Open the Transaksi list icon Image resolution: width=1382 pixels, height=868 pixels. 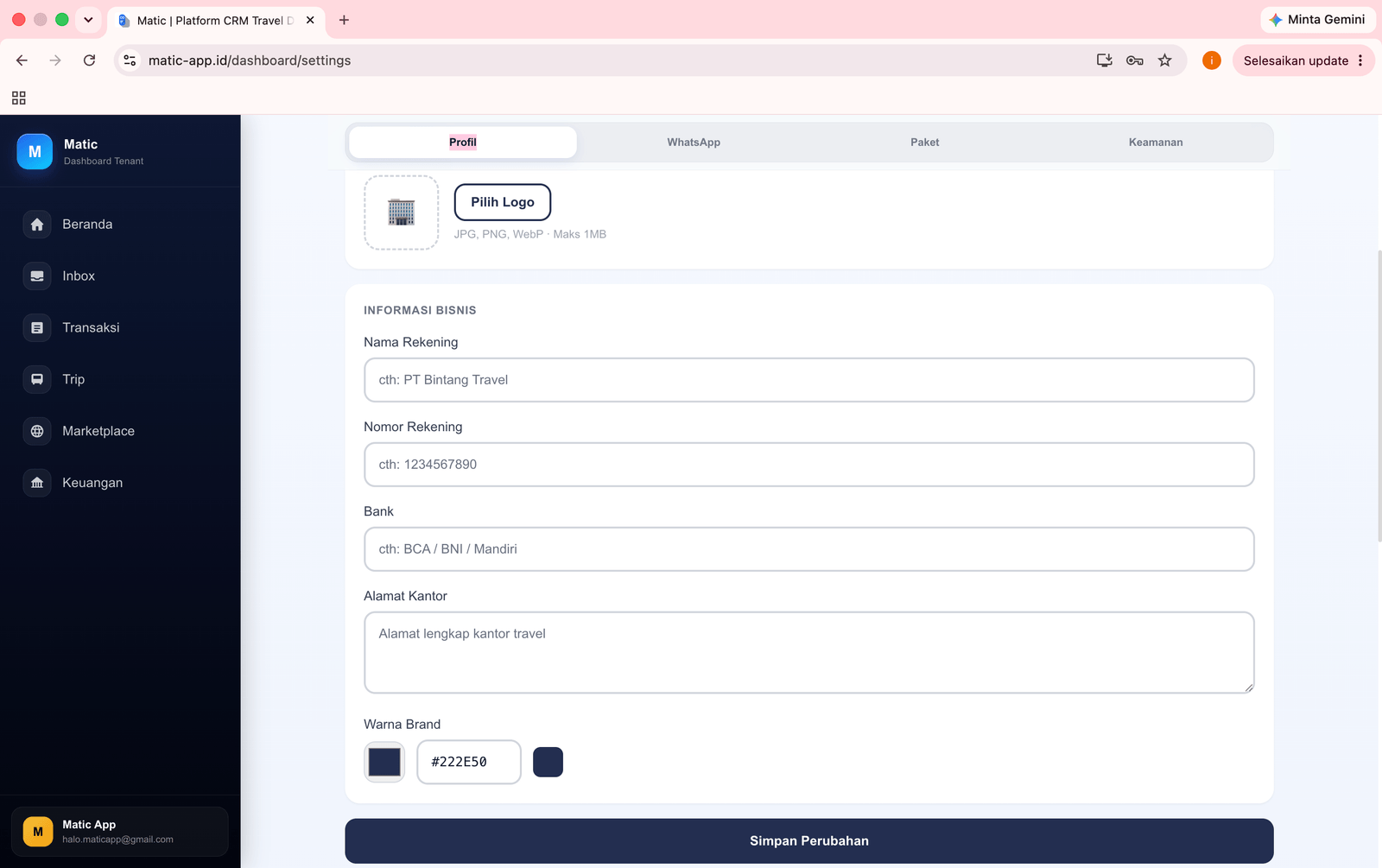click(x=37, y=328)
